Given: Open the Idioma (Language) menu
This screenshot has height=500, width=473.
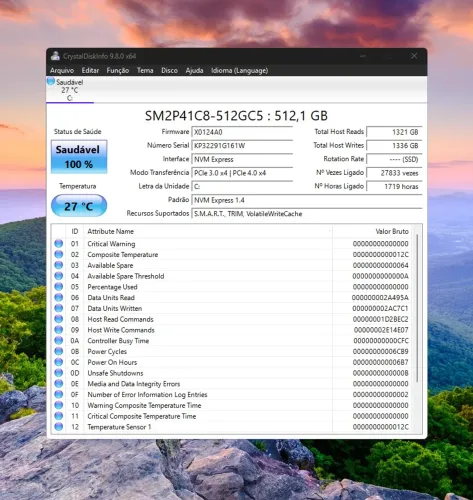Looking at the screenshot, I should [x=239, y=70].
